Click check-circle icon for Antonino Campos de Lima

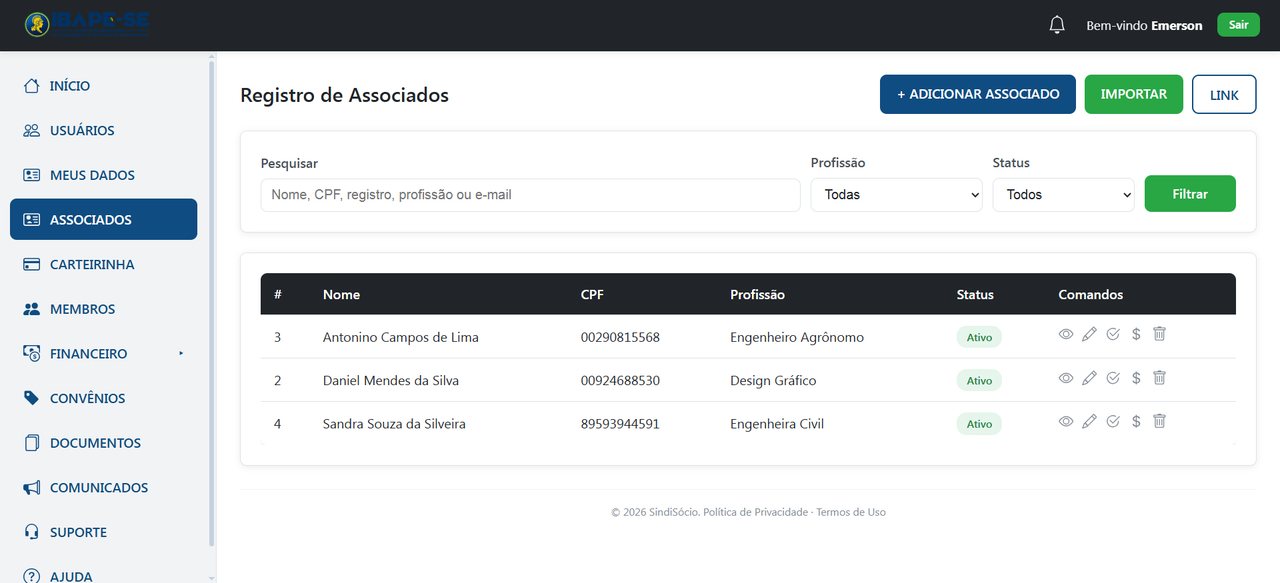1113,334
